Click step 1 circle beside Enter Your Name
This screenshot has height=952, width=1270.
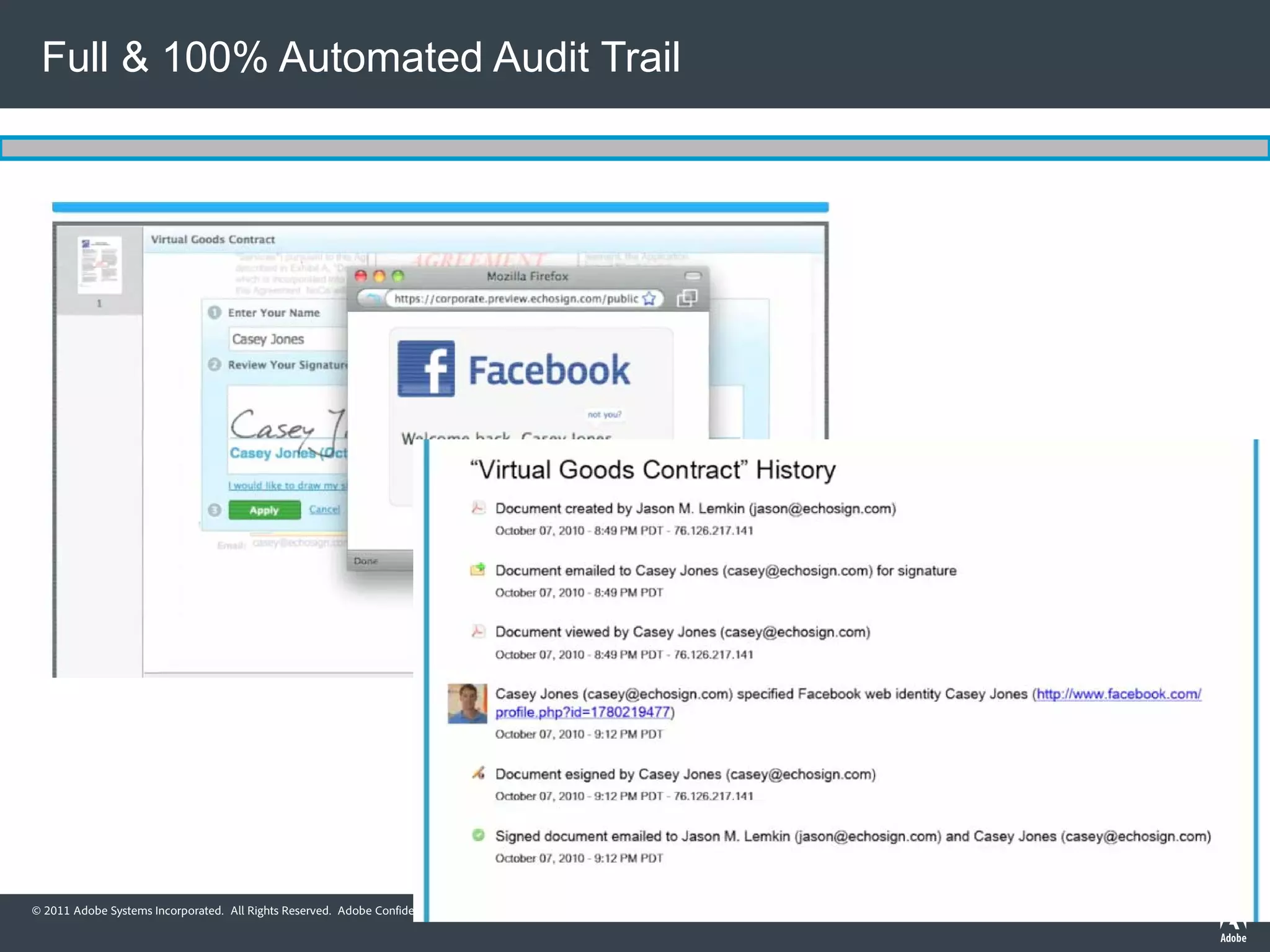pyautogui.click(x=215, y=312)
